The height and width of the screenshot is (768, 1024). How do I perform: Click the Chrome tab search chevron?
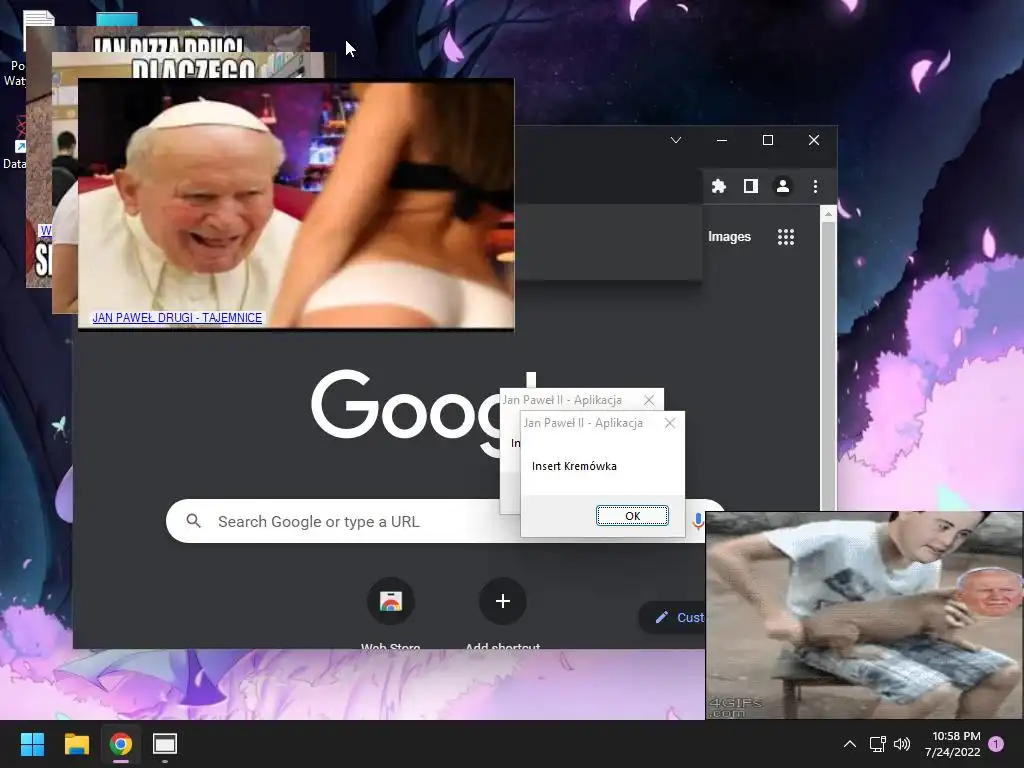point(676,140)
